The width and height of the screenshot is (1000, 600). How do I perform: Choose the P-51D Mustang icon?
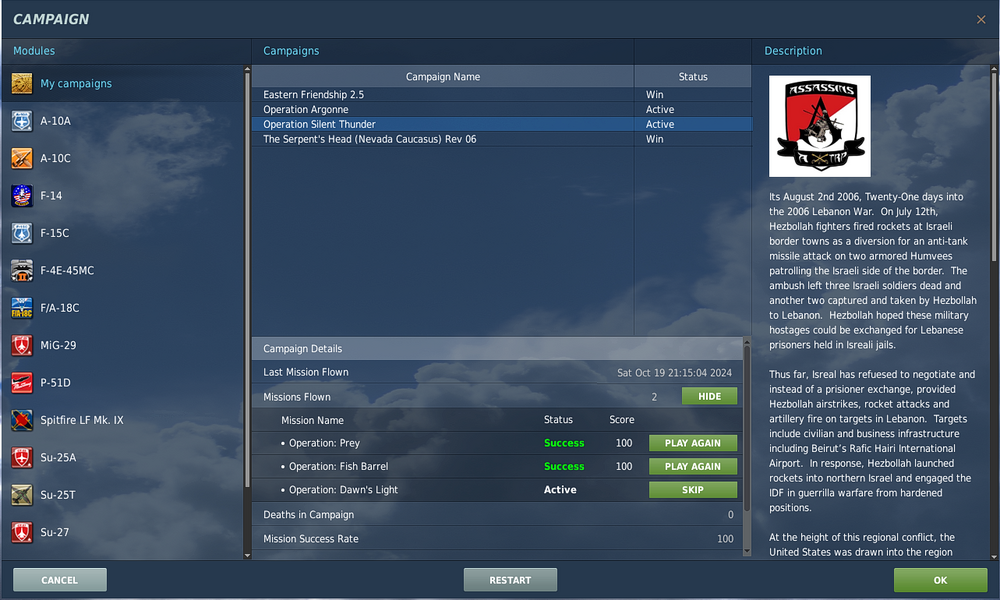coord(22,383)
